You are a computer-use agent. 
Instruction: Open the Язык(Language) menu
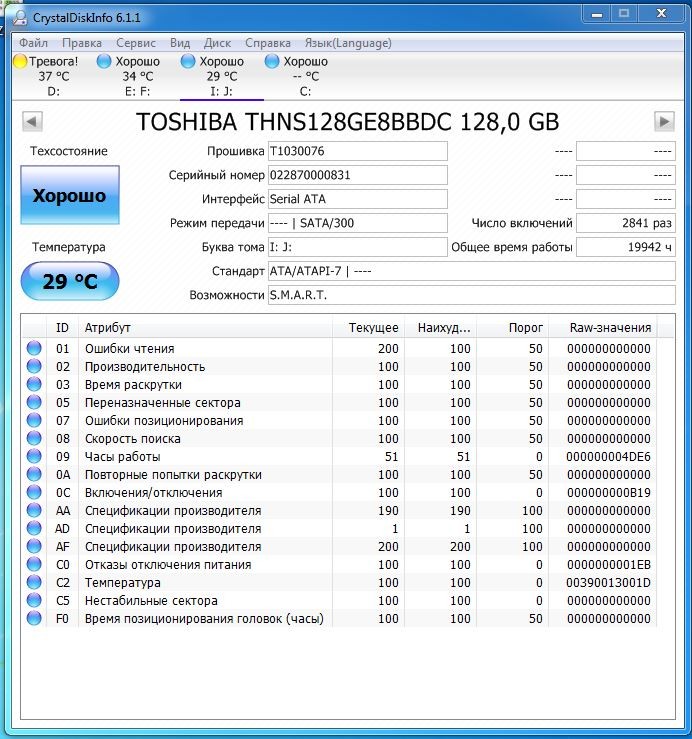[348, 43]
